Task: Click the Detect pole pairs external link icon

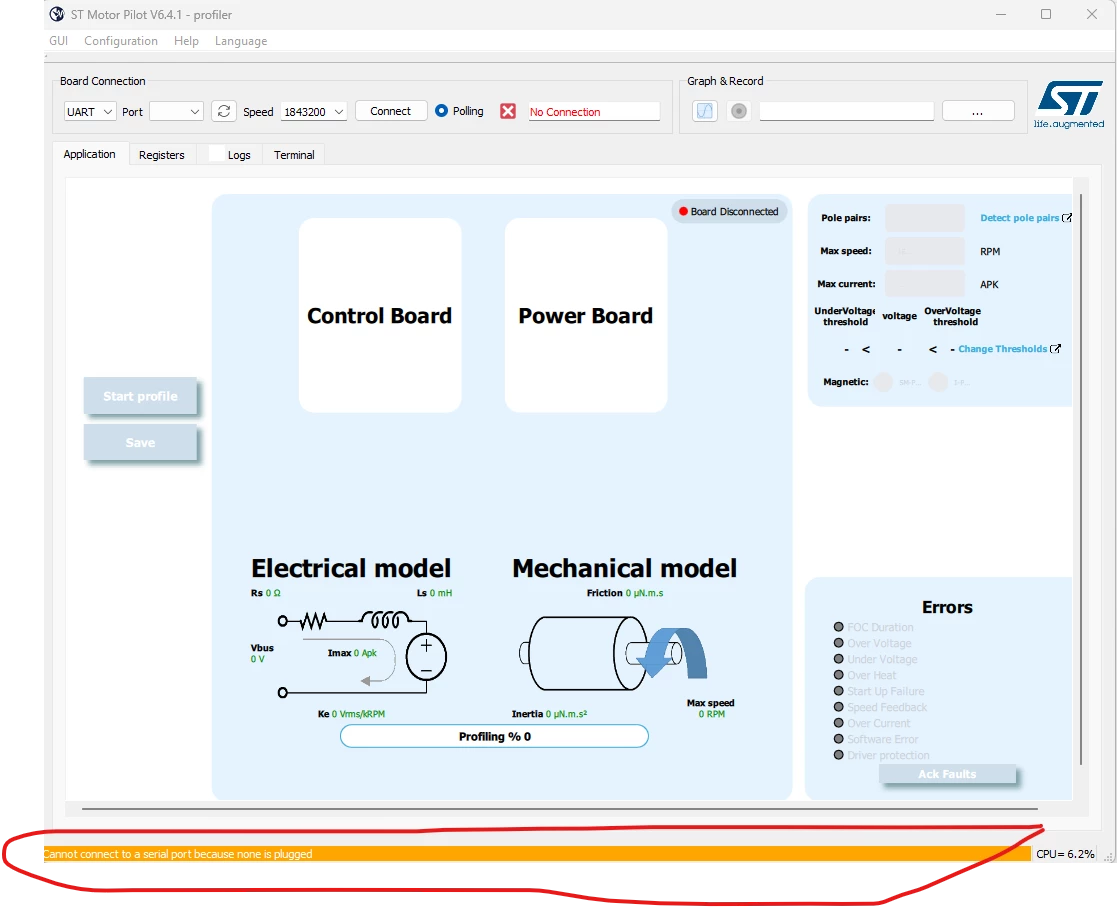Action: (1066, 218)
